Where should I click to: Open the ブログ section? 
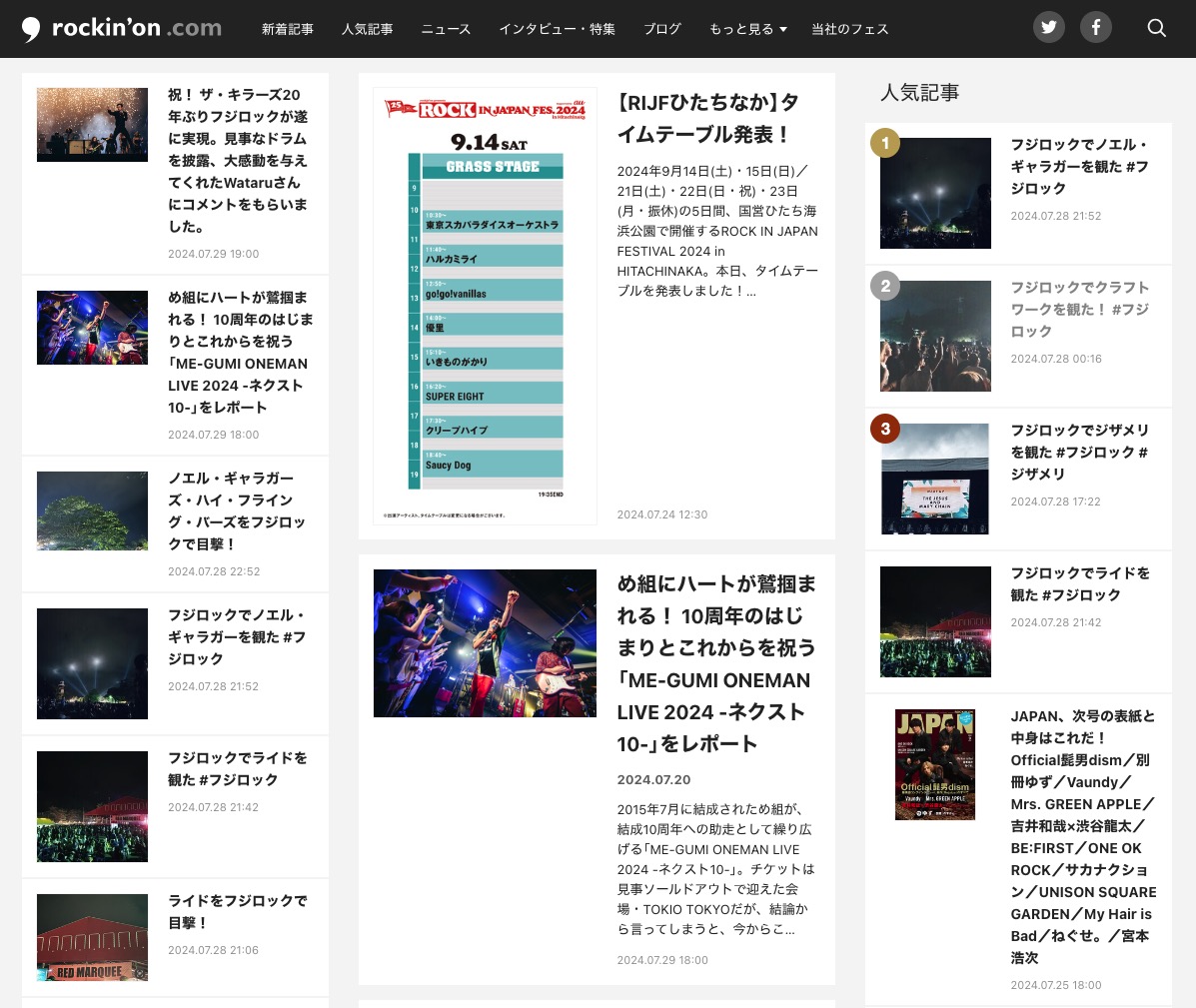[661, 29]
